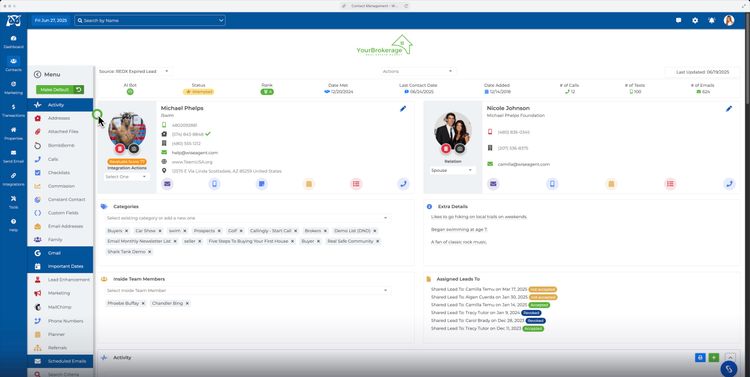The image size is (750, 377).
Task: Open the select existing category dropdown
Action: point(247,218)
